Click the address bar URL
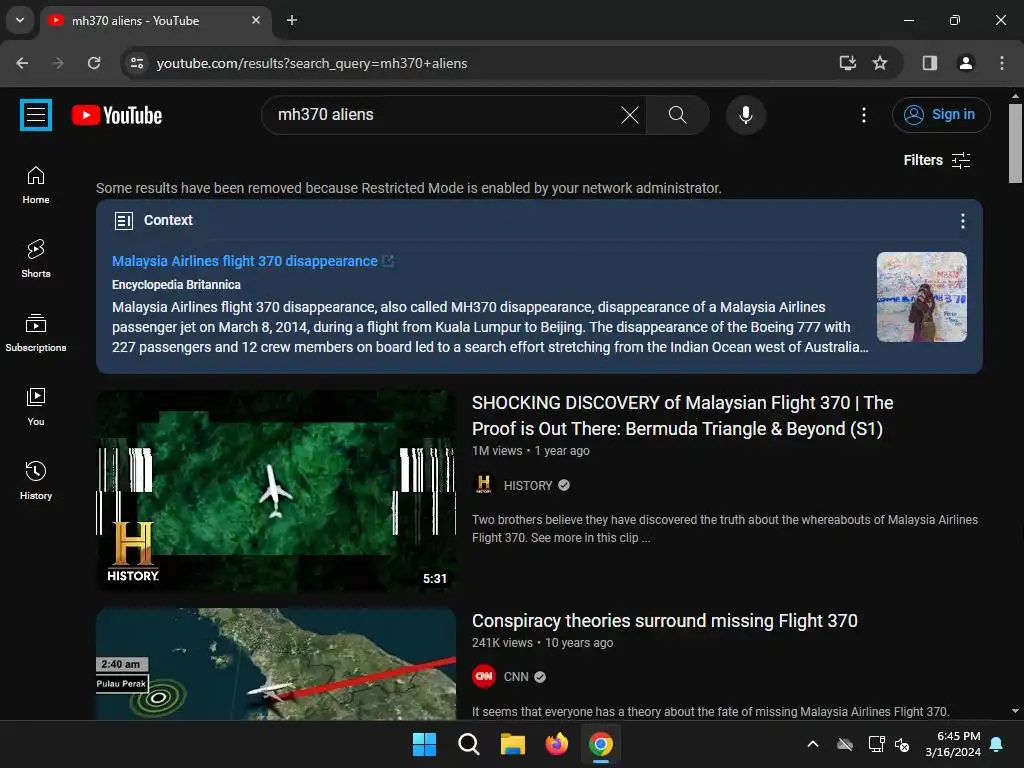This screenshot has height=768, width=1024. tap(312, 63)
